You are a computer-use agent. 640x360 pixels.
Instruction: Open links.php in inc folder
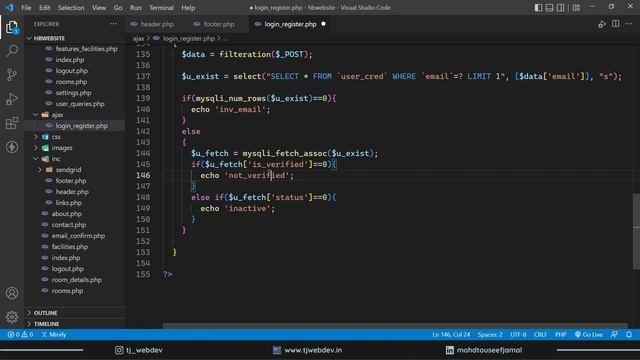coord(69,203)
